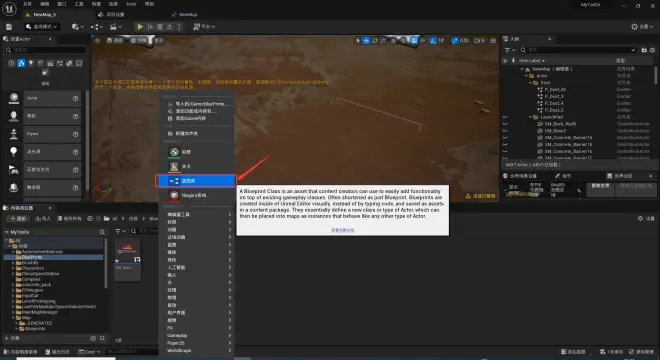
Task: Click the Stop simulation button in toolbar
Action: point(160,27)
